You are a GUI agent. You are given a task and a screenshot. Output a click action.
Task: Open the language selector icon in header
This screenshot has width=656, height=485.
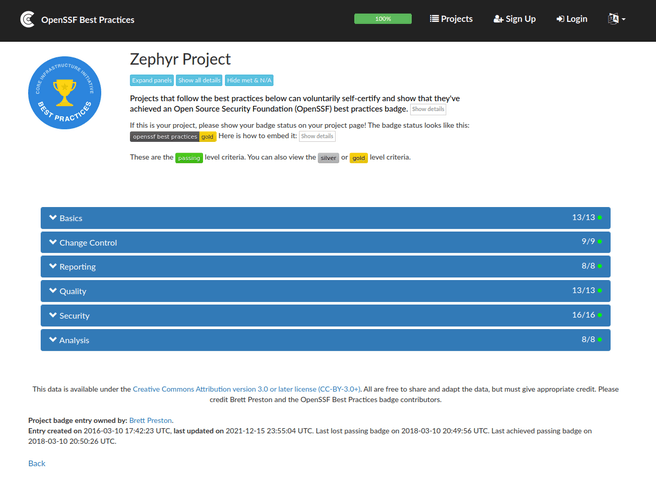point(616,19)
